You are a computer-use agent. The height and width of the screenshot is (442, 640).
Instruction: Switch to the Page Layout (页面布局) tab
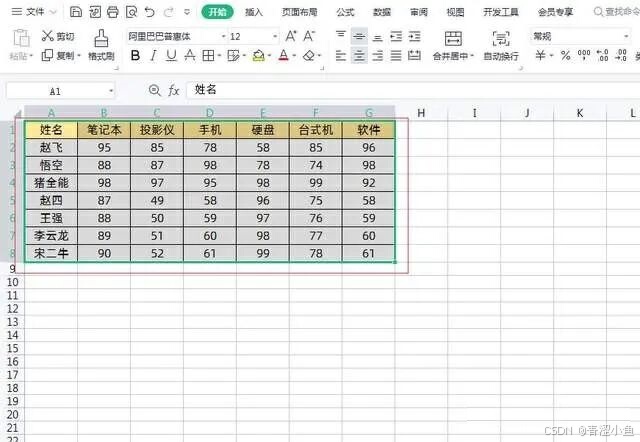click(299, 12)
